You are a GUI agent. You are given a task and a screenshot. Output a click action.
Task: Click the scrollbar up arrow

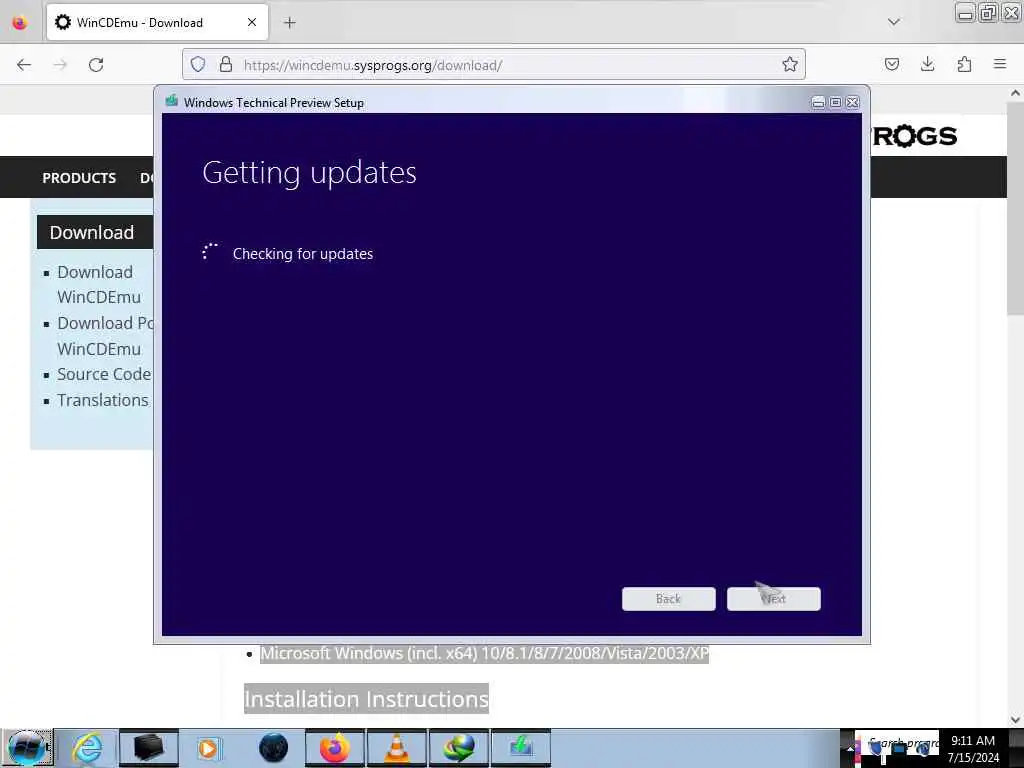(x=1016, y=93)
